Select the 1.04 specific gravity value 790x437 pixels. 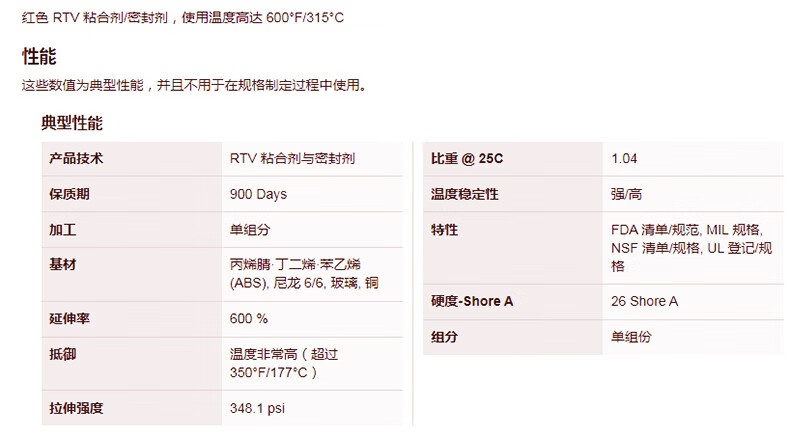coord(624,158)
